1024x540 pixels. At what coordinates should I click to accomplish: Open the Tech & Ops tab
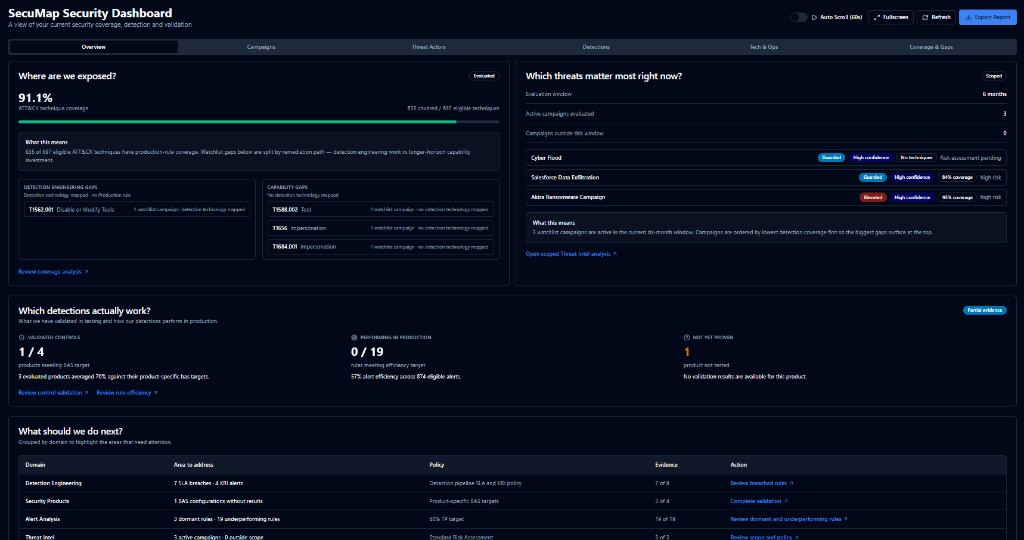[763, 47]
